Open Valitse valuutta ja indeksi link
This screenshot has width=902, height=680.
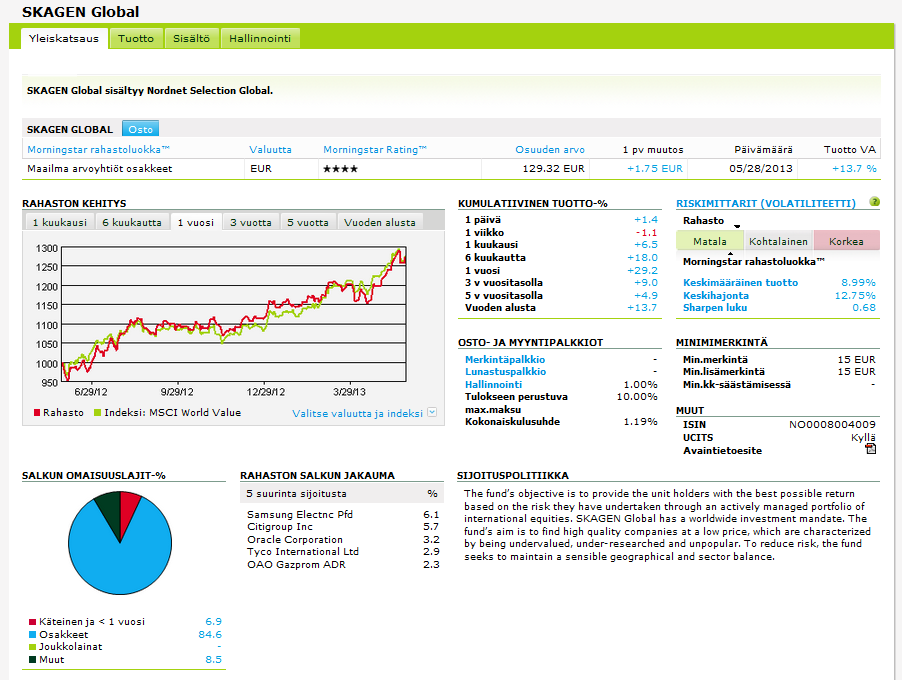(357, 413)
